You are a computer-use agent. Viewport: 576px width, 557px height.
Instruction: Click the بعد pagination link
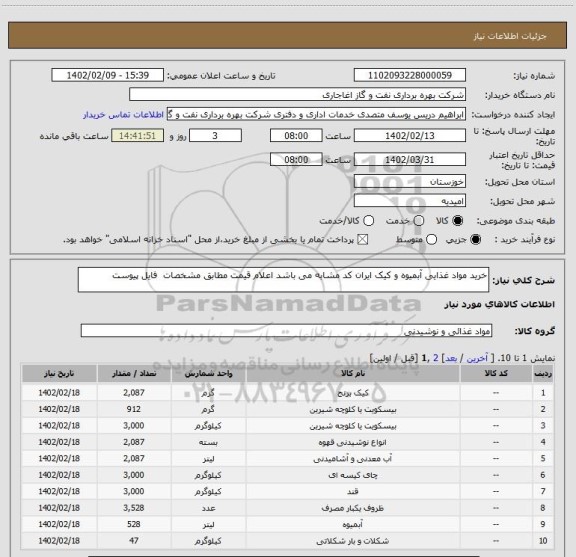tap(450, 358)
